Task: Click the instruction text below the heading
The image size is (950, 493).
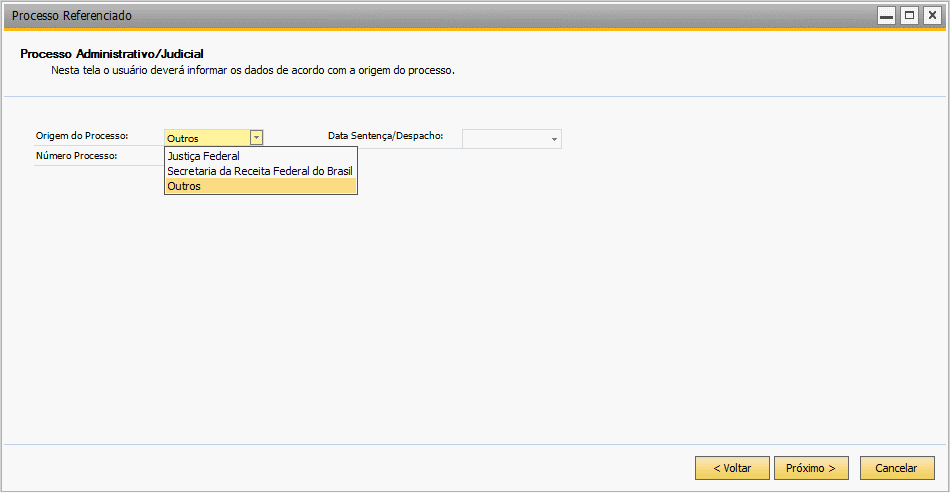Action: click(x=253, y=70)
